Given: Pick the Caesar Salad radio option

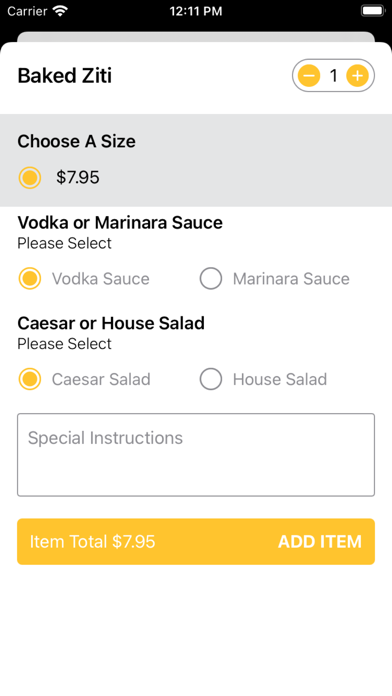Looking at the screenshot, I should (30, 379).
